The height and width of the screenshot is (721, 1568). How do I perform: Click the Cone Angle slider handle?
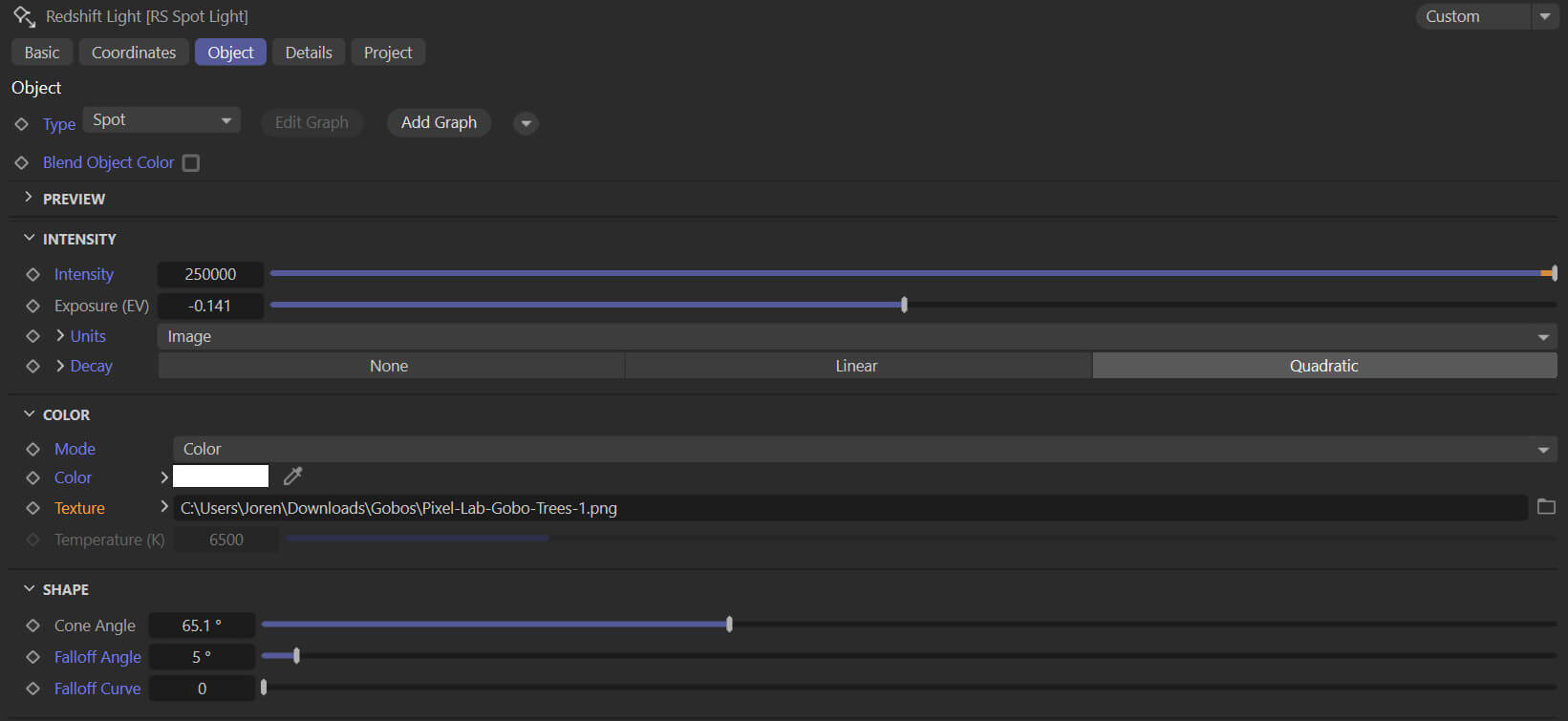click(x=729, y=624)
